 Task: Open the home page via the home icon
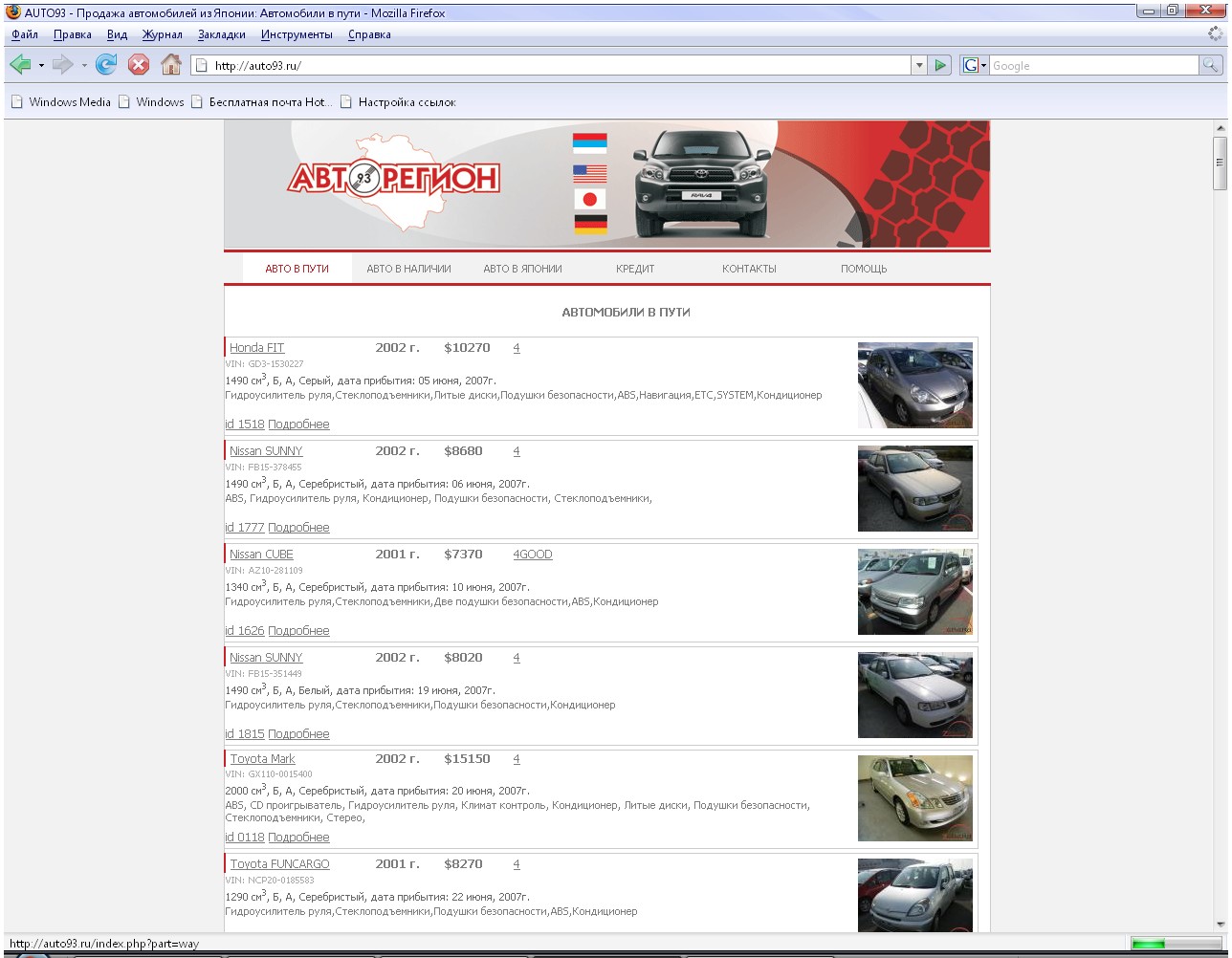pyautogui.click(x=170, y=65)
